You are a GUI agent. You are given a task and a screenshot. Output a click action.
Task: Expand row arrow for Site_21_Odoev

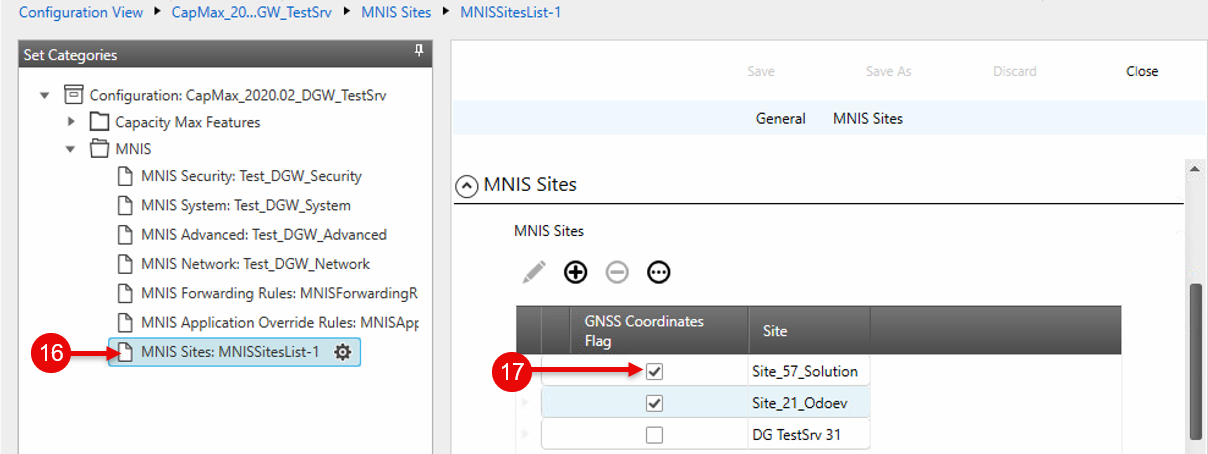(x=525, y=403)
